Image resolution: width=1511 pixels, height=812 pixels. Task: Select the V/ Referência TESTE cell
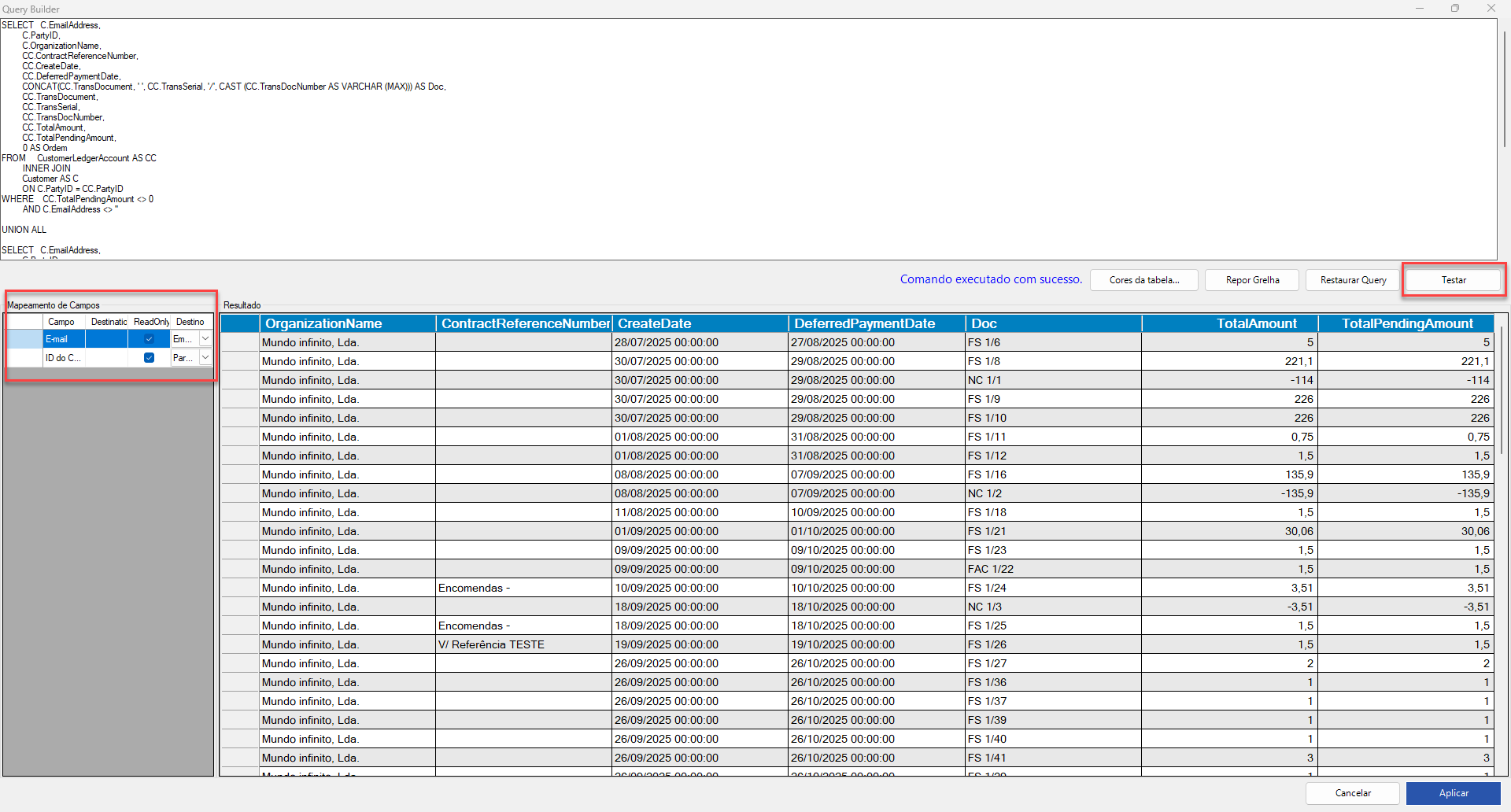click(x=524, y=644)
